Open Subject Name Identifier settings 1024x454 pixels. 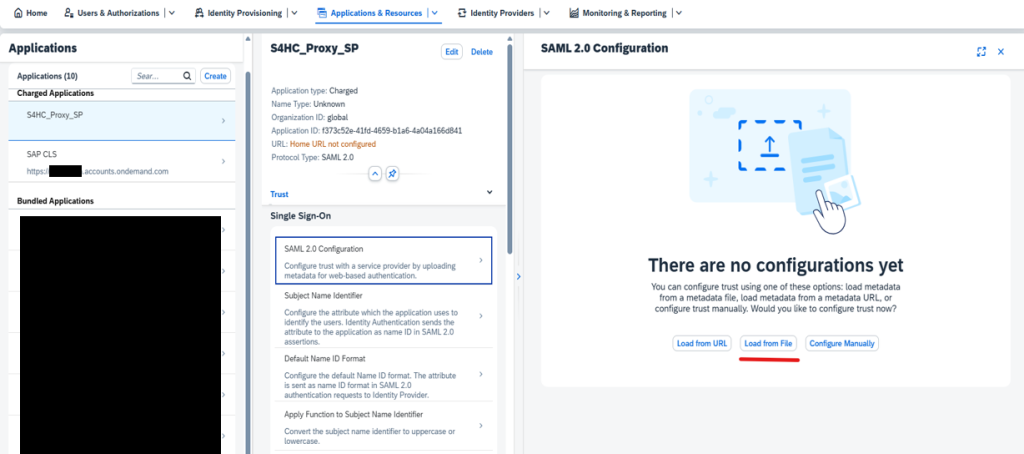coord(383,315)
